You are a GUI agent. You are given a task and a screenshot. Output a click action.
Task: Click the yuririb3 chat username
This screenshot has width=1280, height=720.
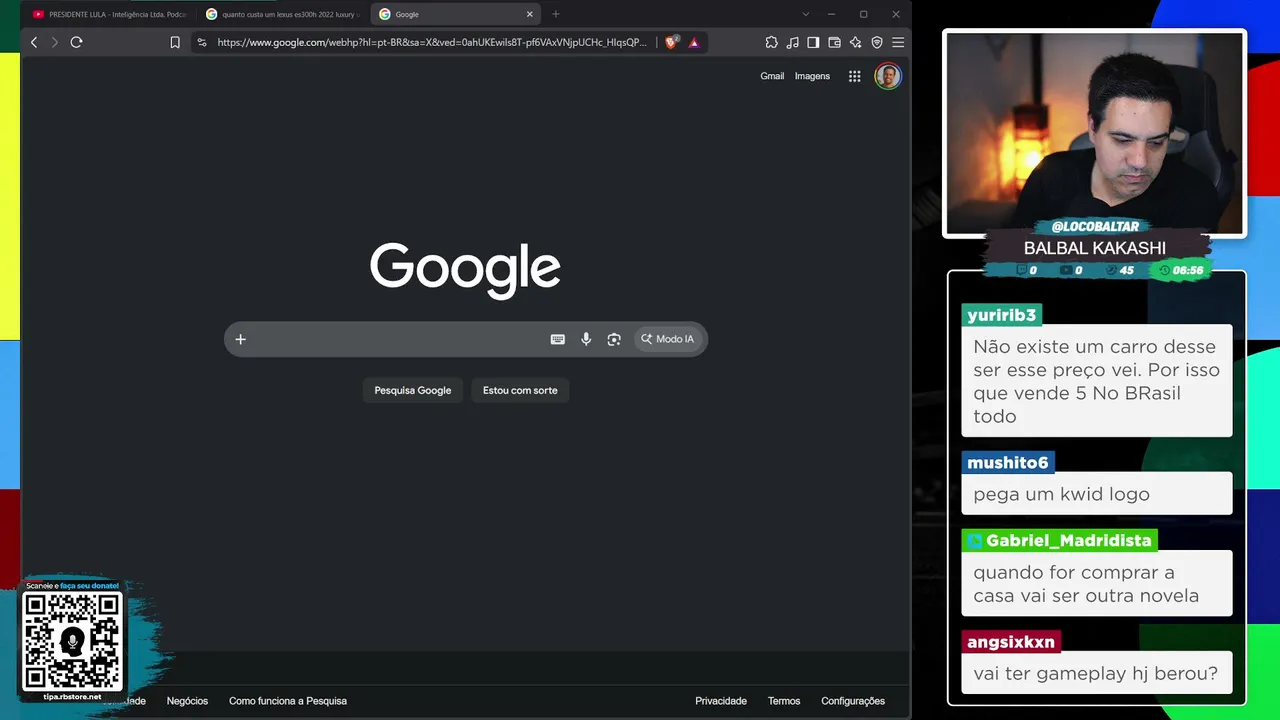[x=1002, y=315]
